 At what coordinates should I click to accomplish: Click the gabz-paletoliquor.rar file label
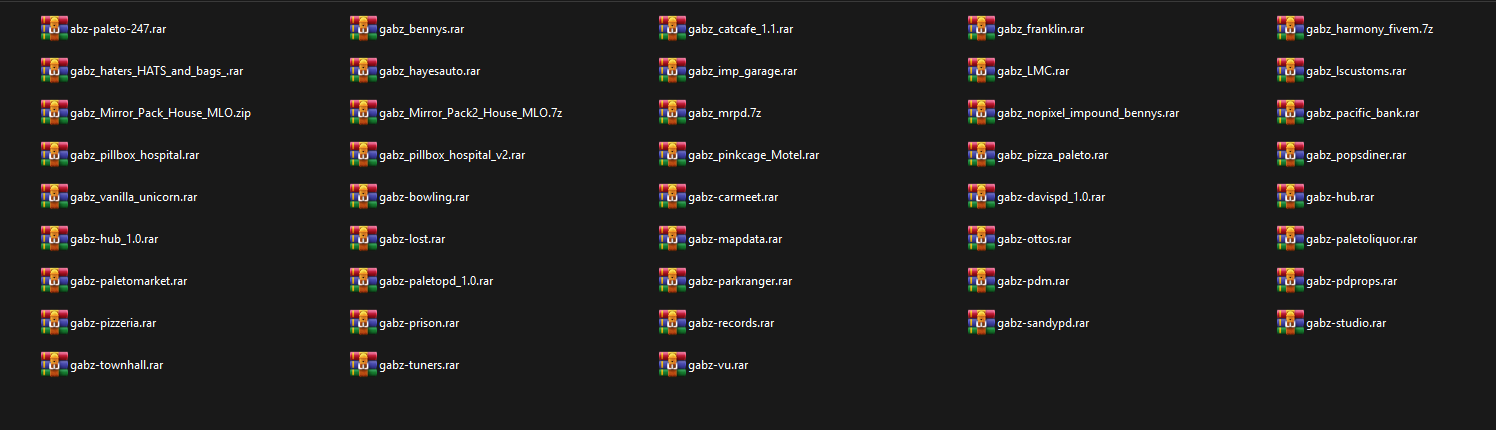(x=1361, y=239)
